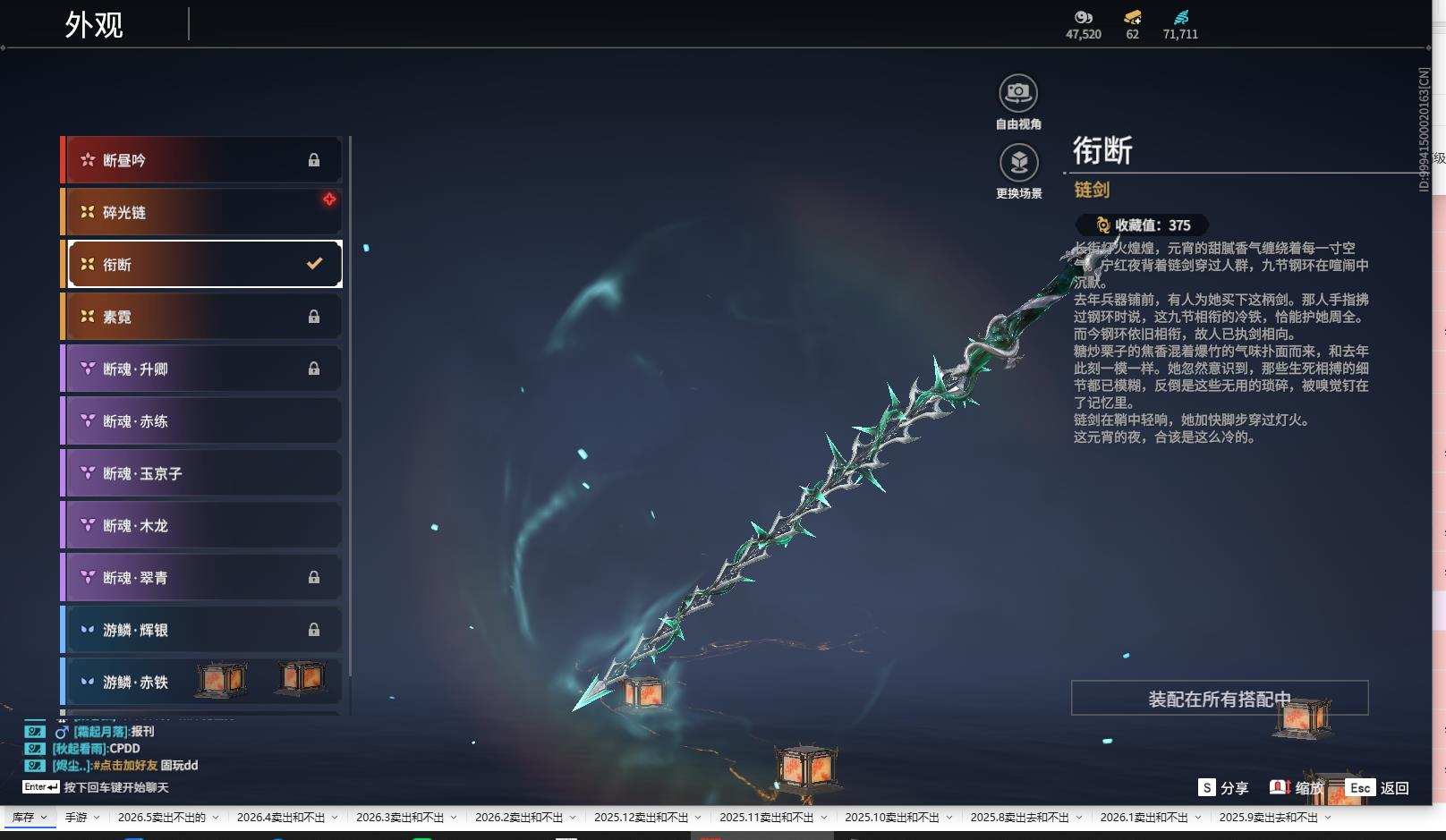Click the gold ticket currency icon above 62
Viewport: 1446px width, 840px height.
pos(1132,17)
